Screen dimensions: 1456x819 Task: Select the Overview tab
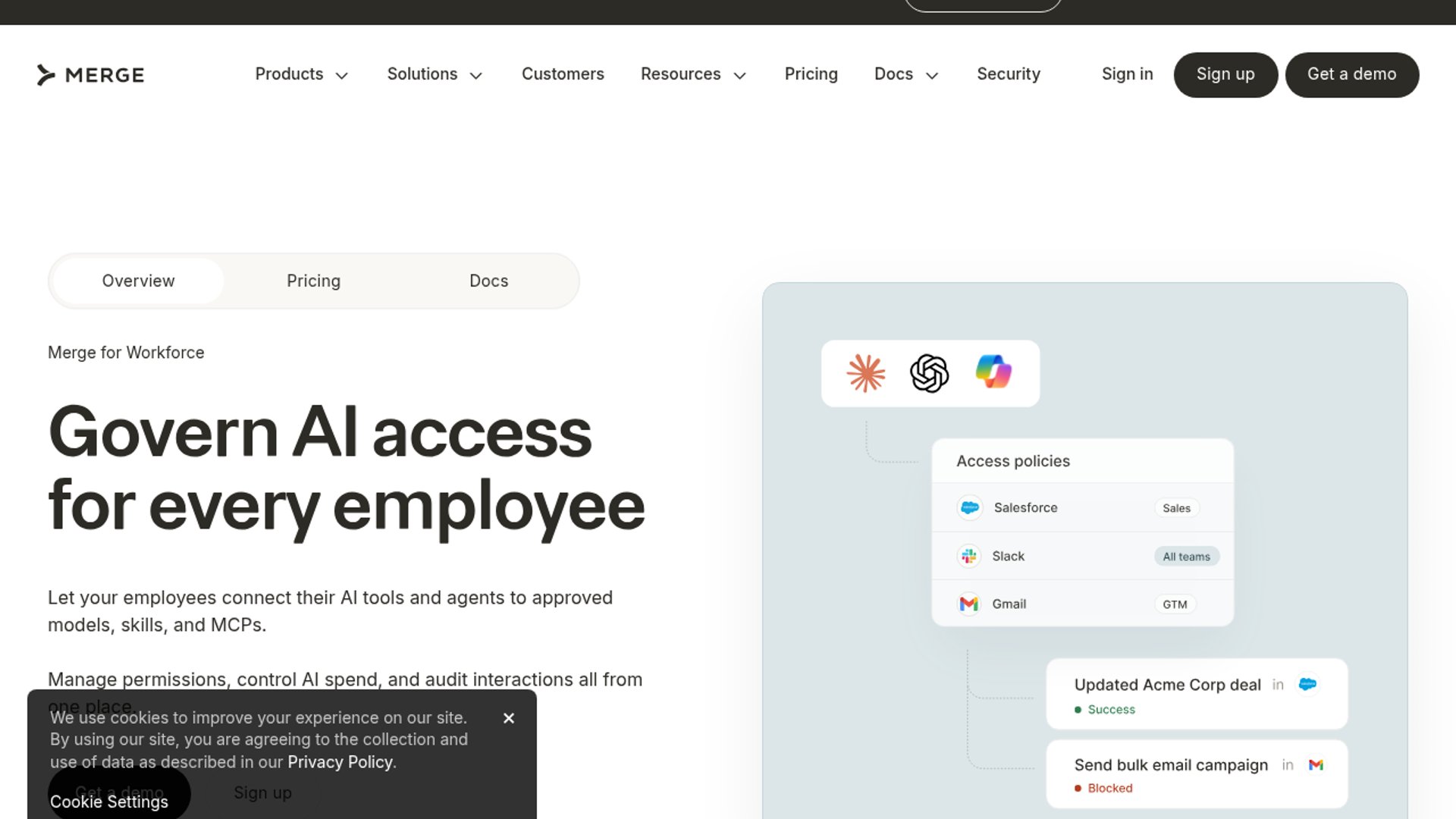click(x=138, y=281)
